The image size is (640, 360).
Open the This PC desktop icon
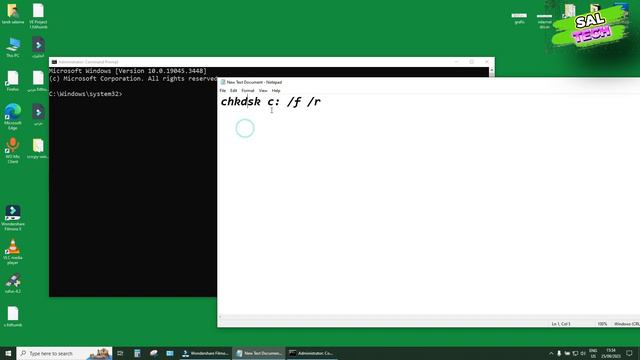(13, 47)
